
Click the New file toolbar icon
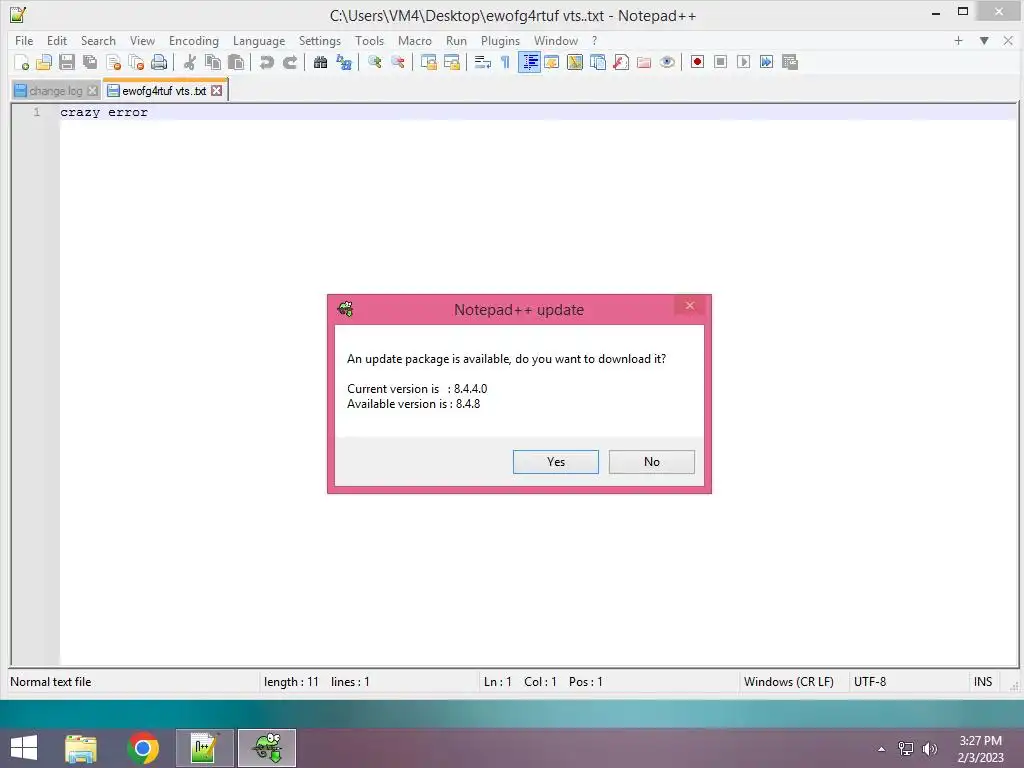coord(22,62)
